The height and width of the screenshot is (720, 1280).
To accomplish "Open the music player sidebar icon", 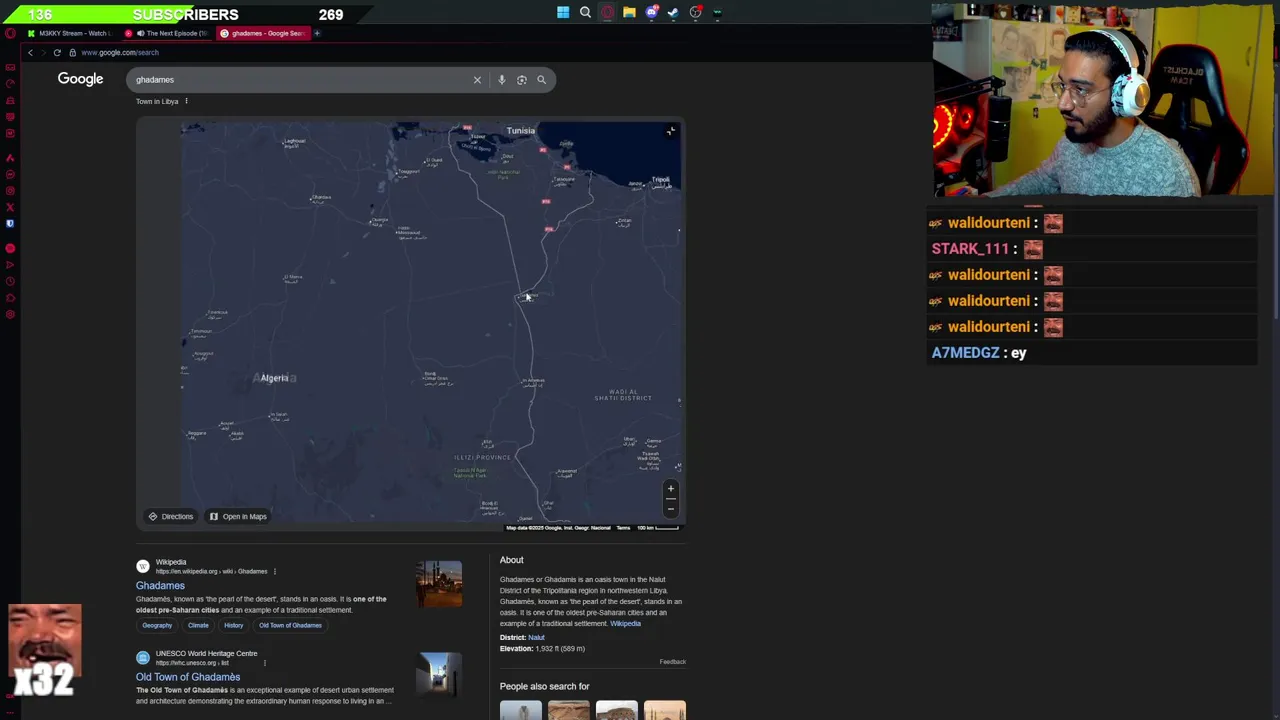I will pyautogui.click(x=10, y=248).
